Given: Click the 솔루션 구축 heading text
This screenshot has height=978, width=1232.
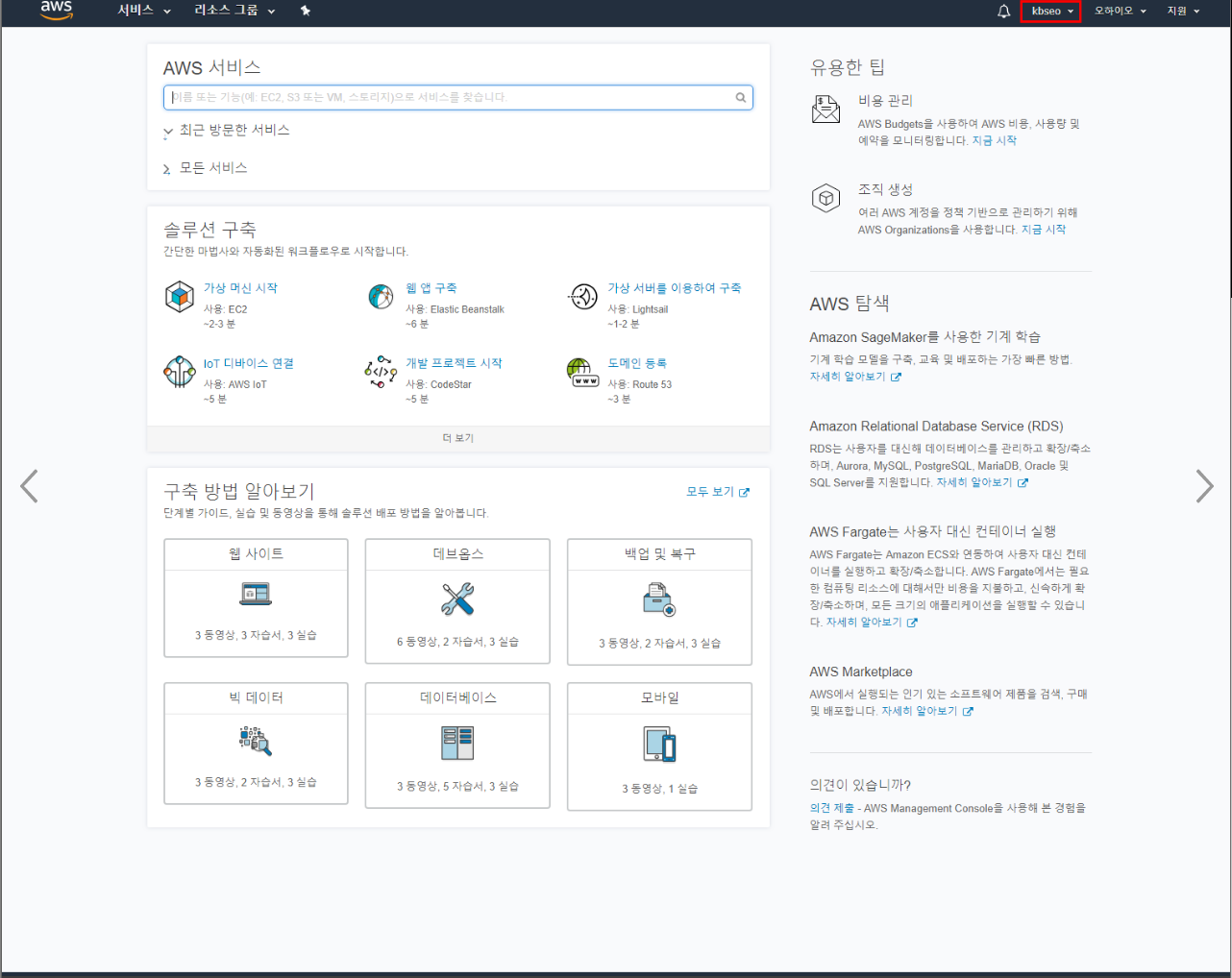Looking at the screenshot, I should tap(209, 230).
